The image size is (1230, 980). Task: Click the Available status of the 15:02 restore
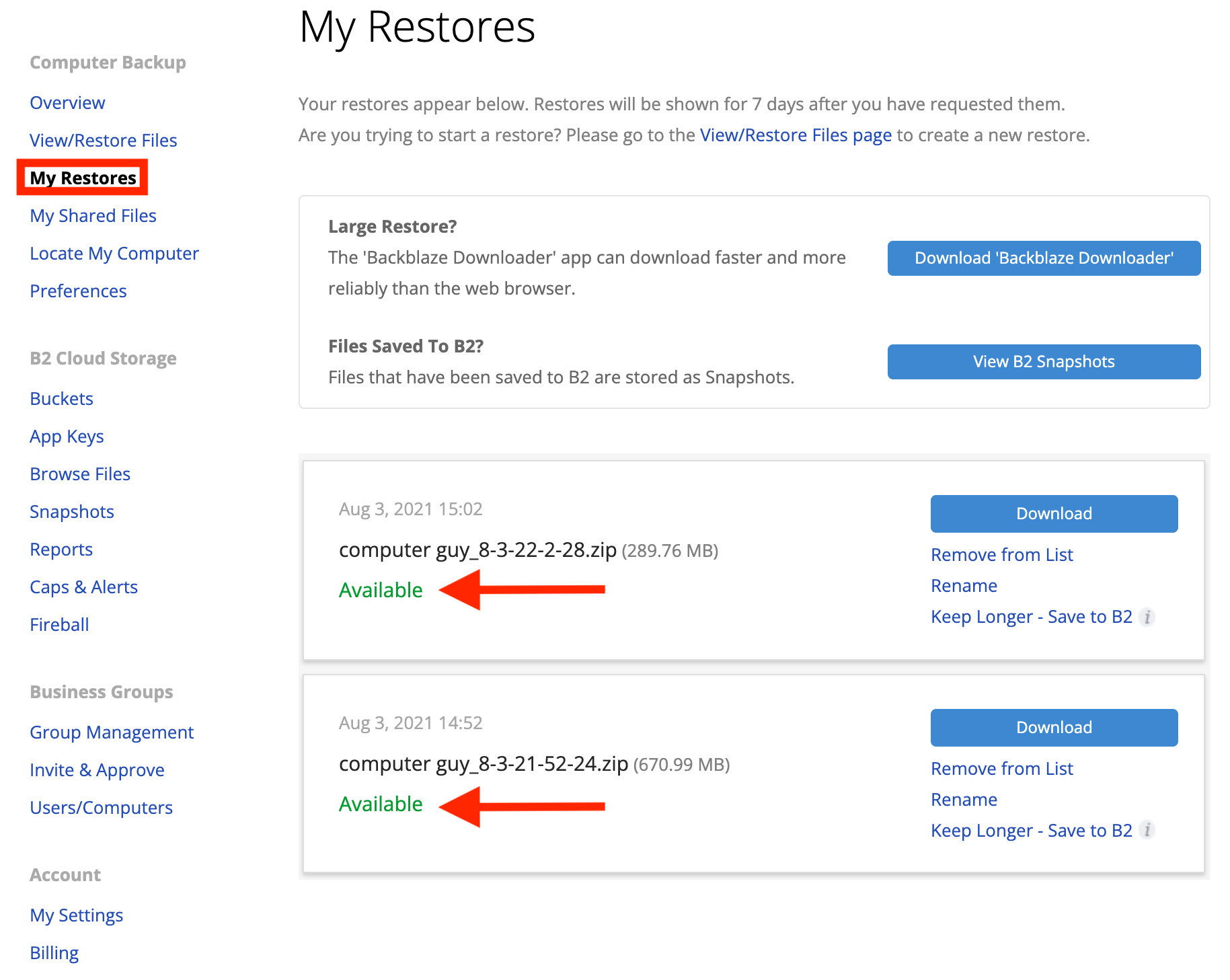click(x=381, y=590)
